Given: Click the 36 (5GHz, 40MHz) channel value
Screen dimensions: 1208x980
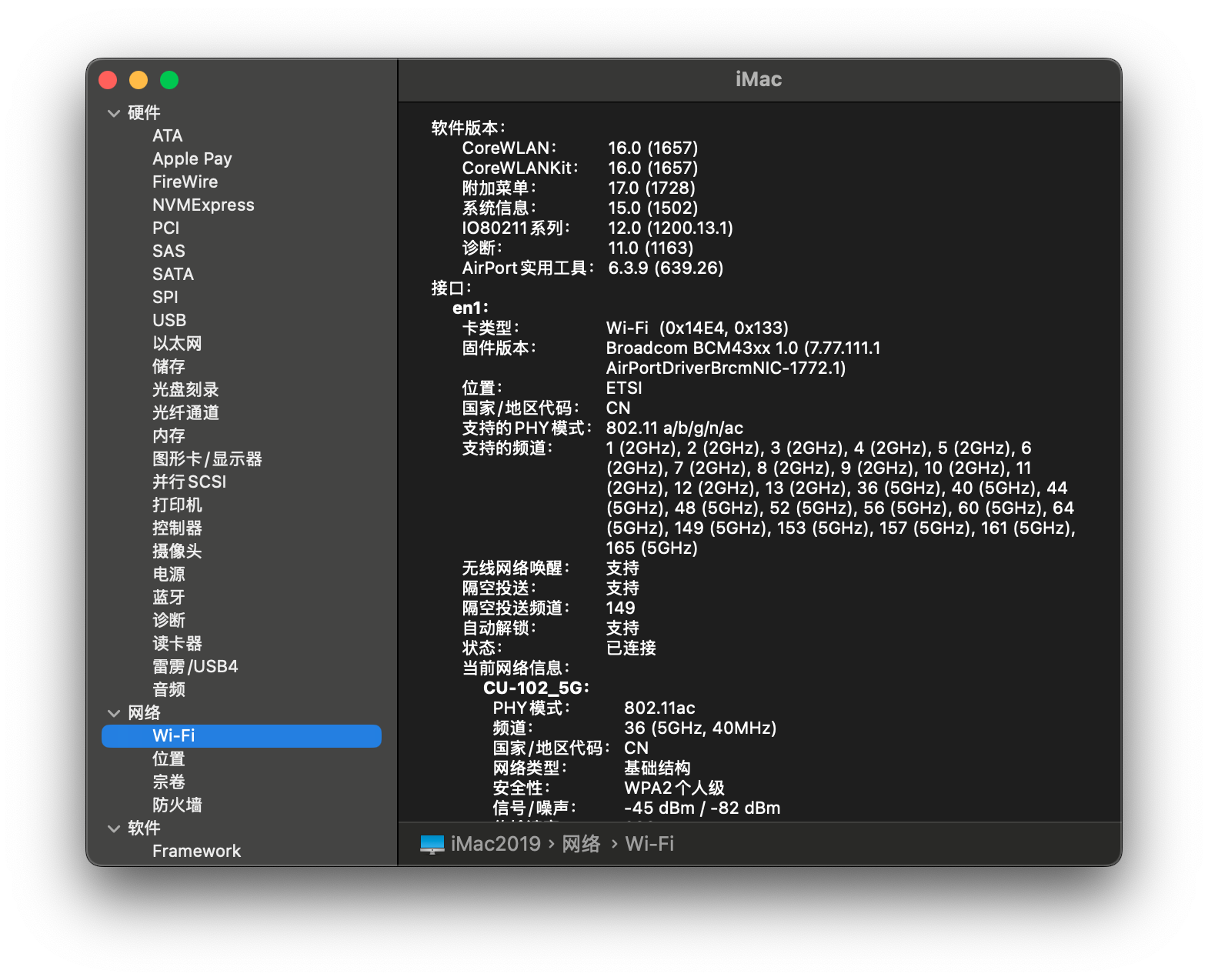Looking at the screenshot, I should pyautogui.click(x=700, y=728).
